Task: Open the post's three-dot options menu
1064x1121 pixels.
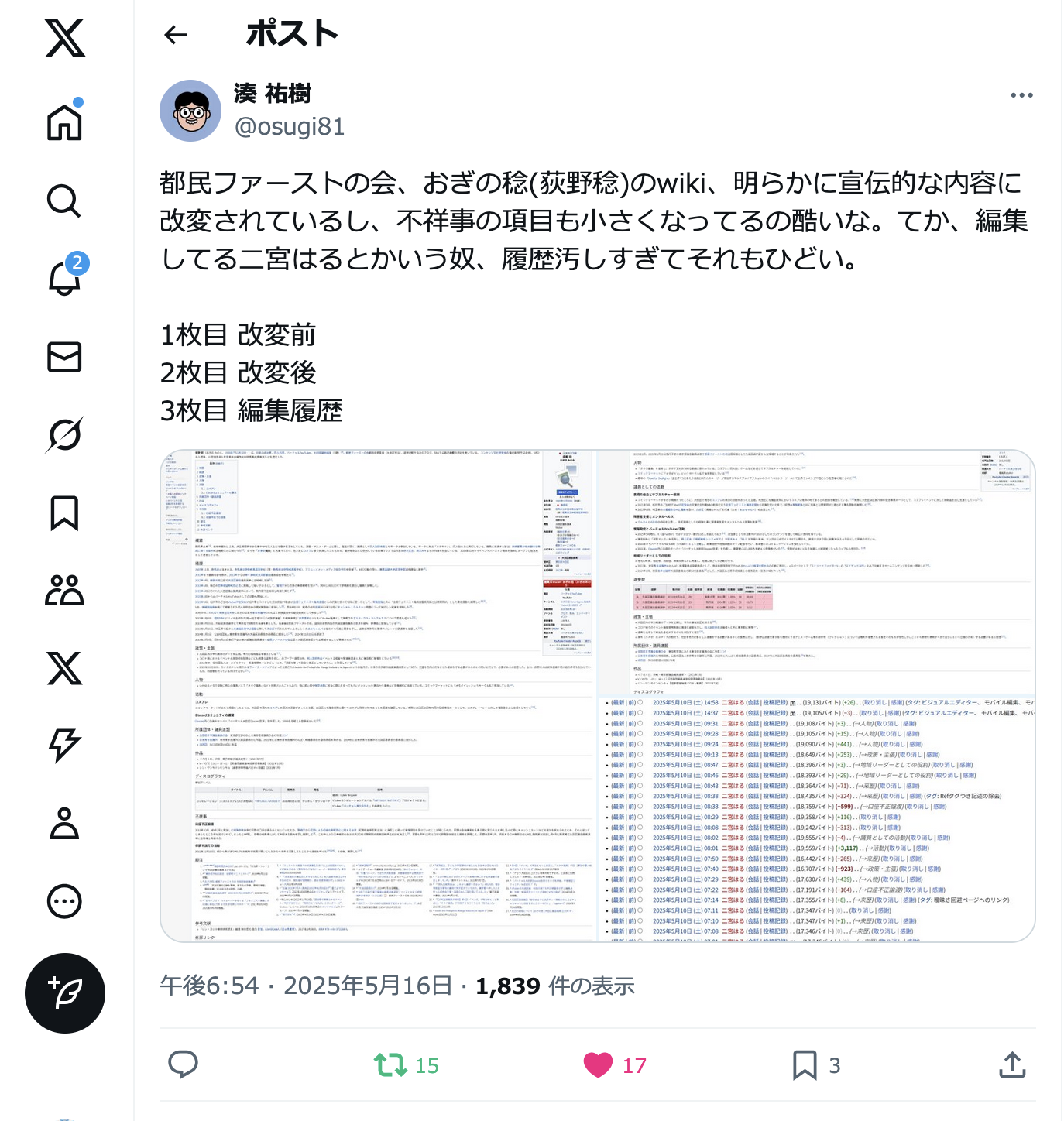Action: click(x=1021, y=95)
